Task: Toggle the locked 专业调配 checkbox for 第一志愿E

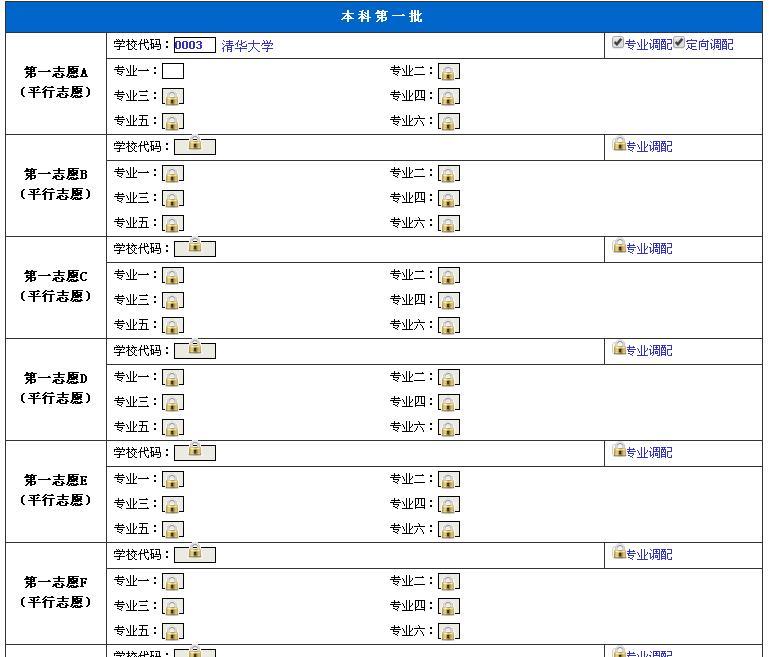Action: pos(619,450)
